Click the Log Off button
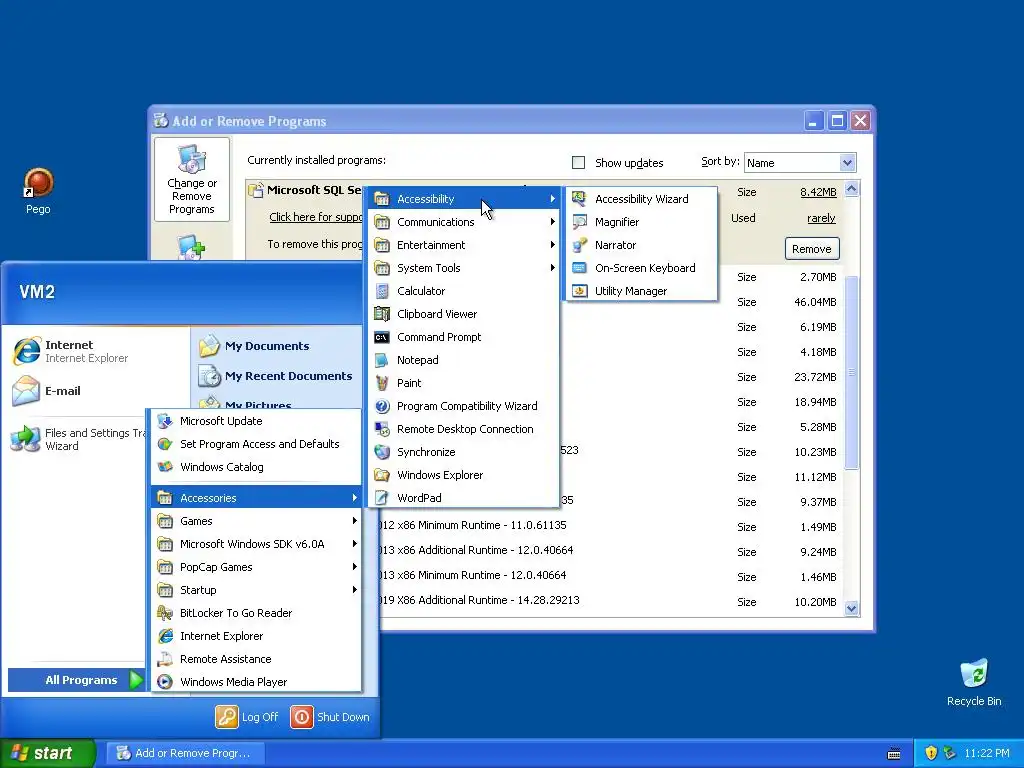This screenshot has height=768, width=1024. pos(247,717)
